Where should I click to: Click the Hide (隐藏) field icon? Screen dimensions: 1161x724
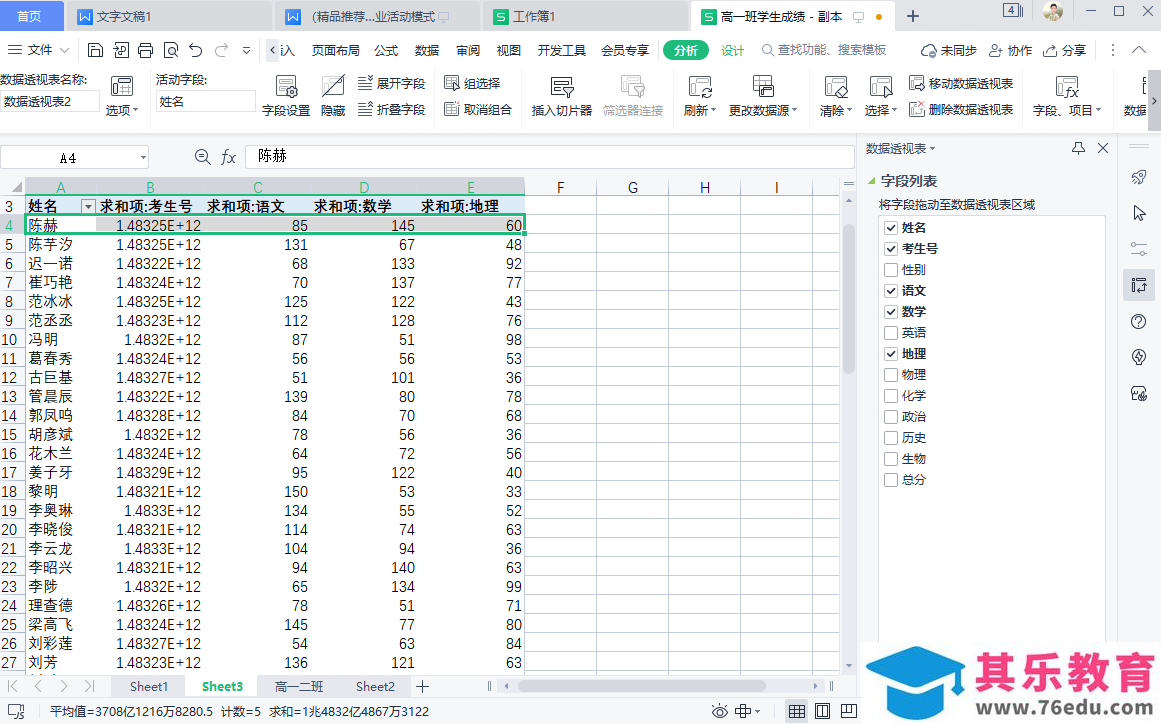332,96
